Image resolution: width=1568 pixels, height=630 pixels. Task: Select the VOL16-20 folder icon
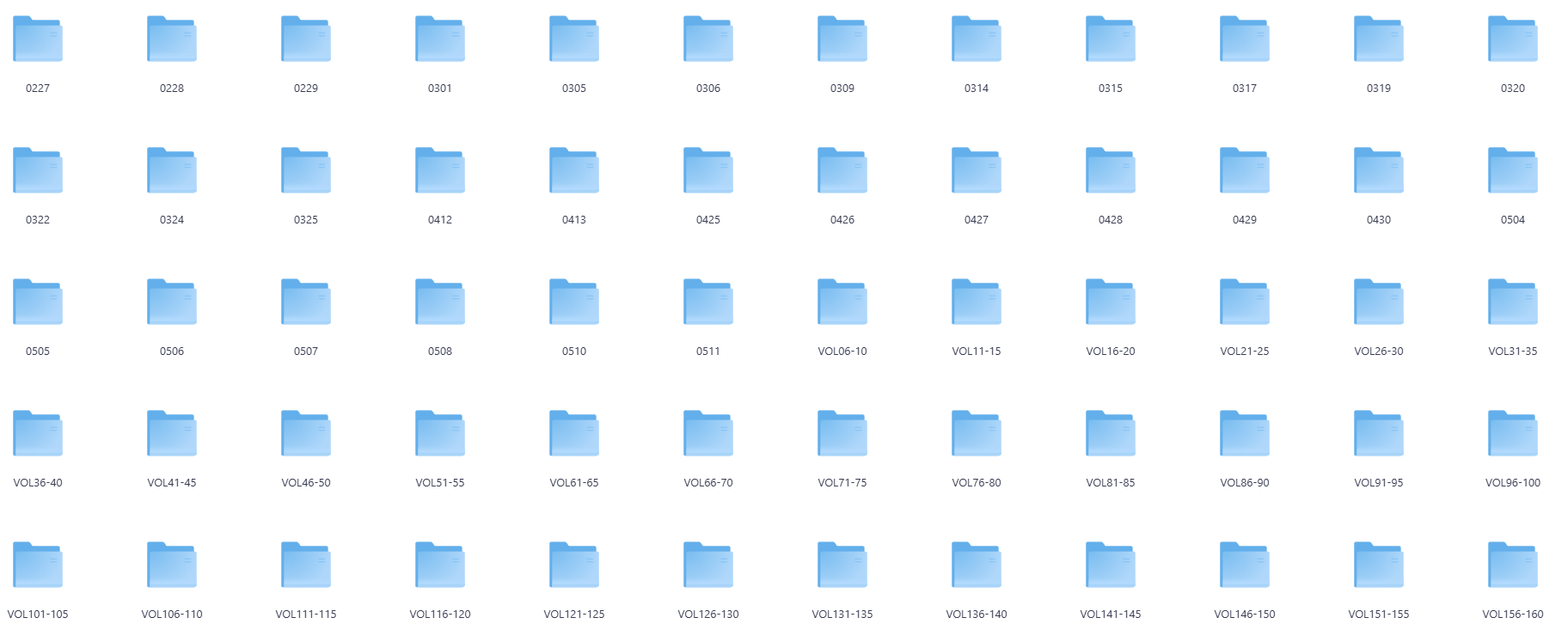coord(1111,302)
